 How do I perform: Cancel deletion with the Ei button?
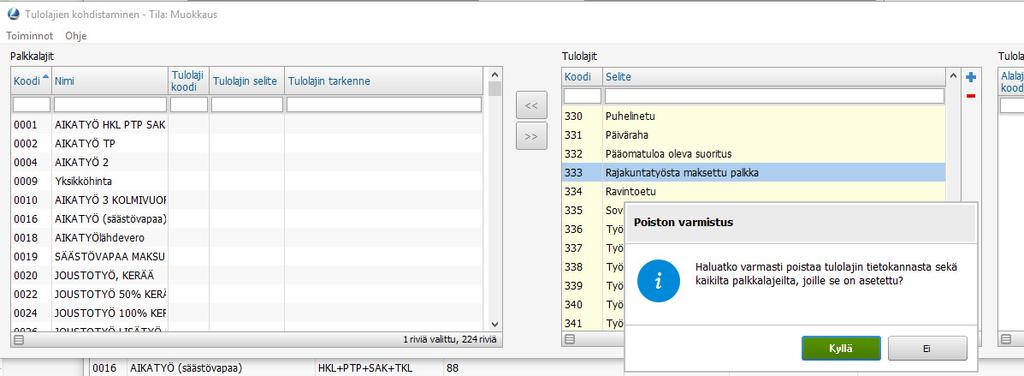(x=927, y=348)
